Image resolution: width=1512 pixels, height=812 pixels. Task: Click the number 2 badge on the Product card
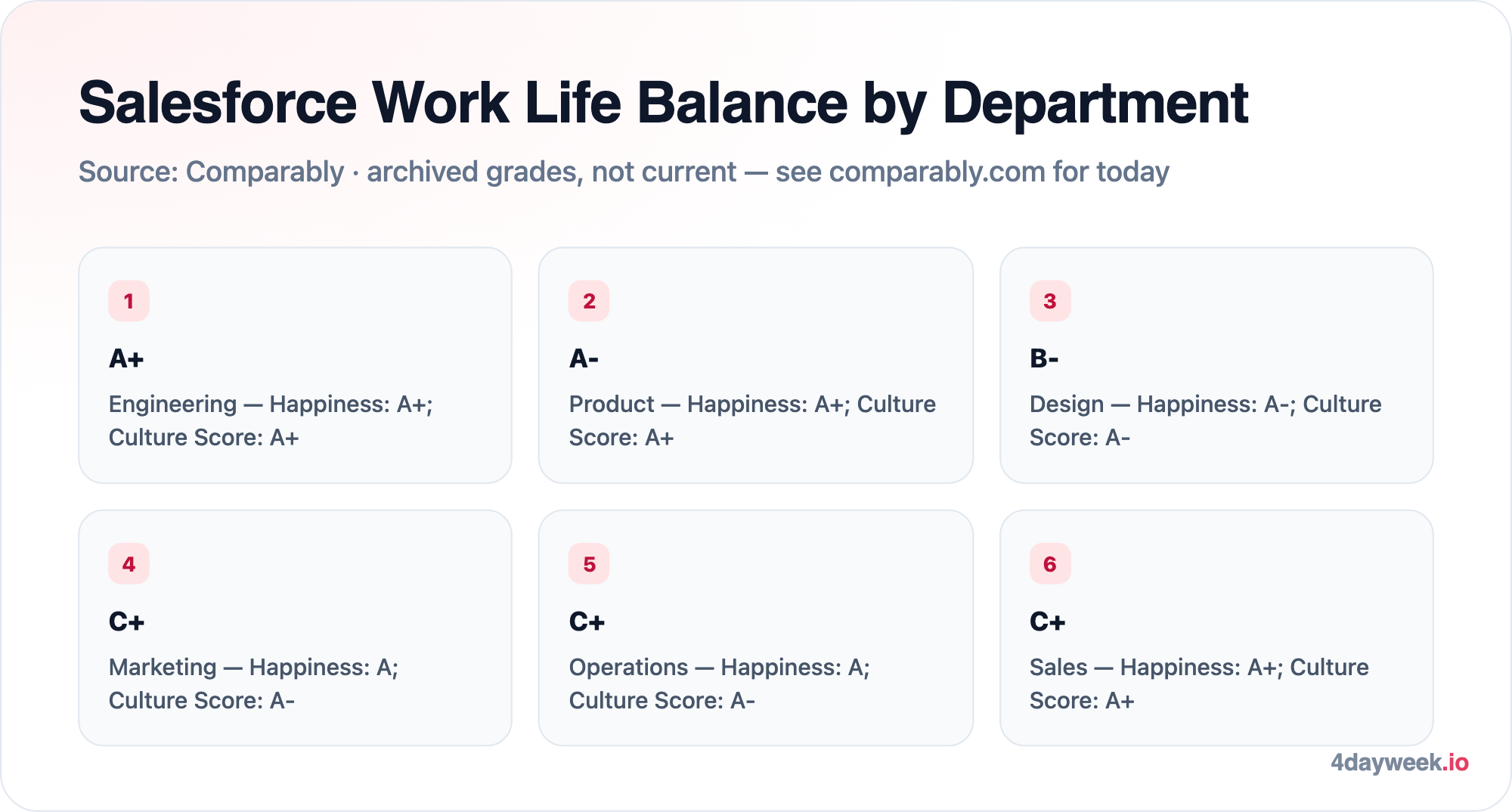click(x=589, y=301)
